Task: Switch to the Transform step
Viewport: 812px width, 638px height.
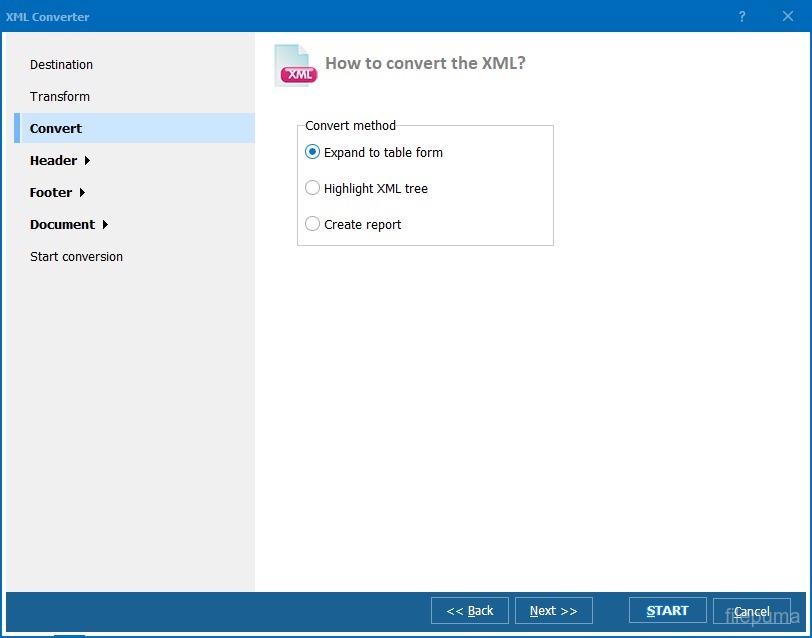Action: pyautogui.click(x=60, y=97)
